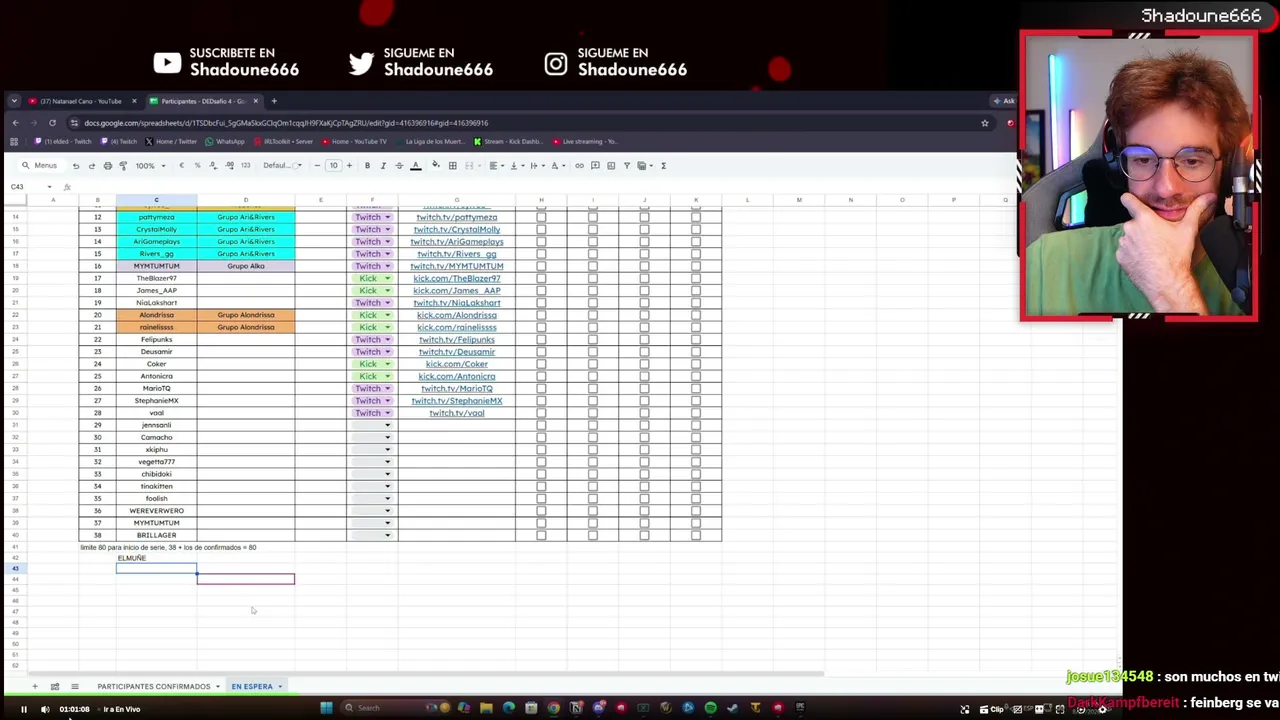Toggle strikethrough formatting
The height and width of the screenshot is (720, 1280).
[x=399, y=166]
